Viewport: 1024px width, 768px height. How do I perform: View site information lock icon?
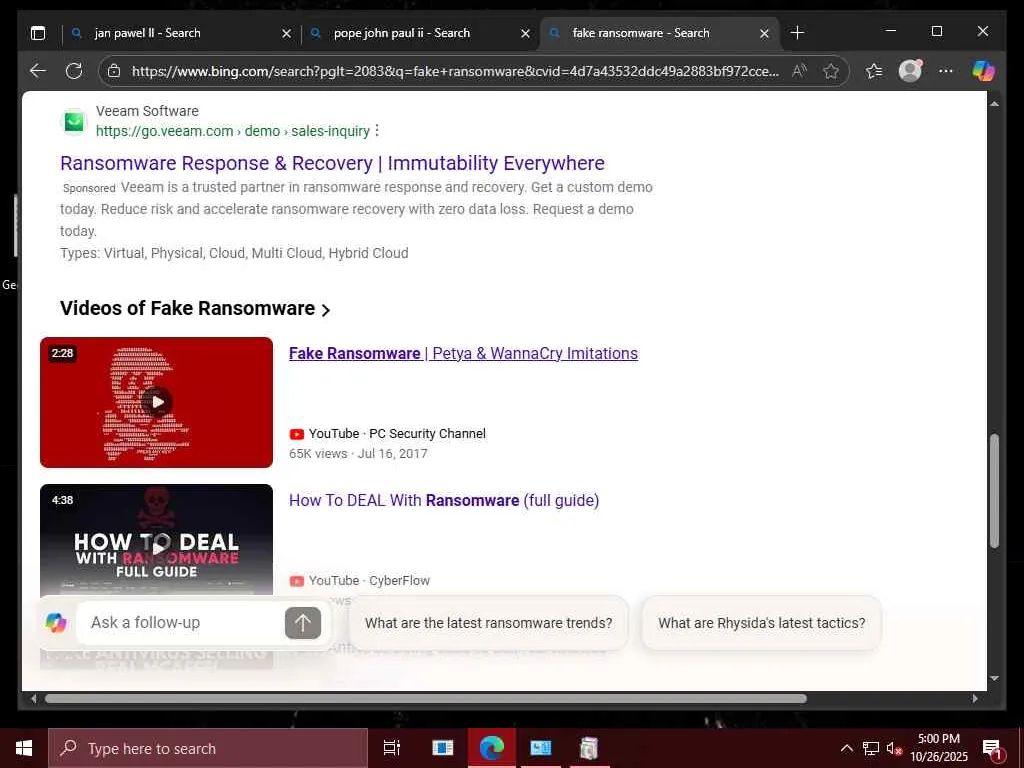click(114, 71)
